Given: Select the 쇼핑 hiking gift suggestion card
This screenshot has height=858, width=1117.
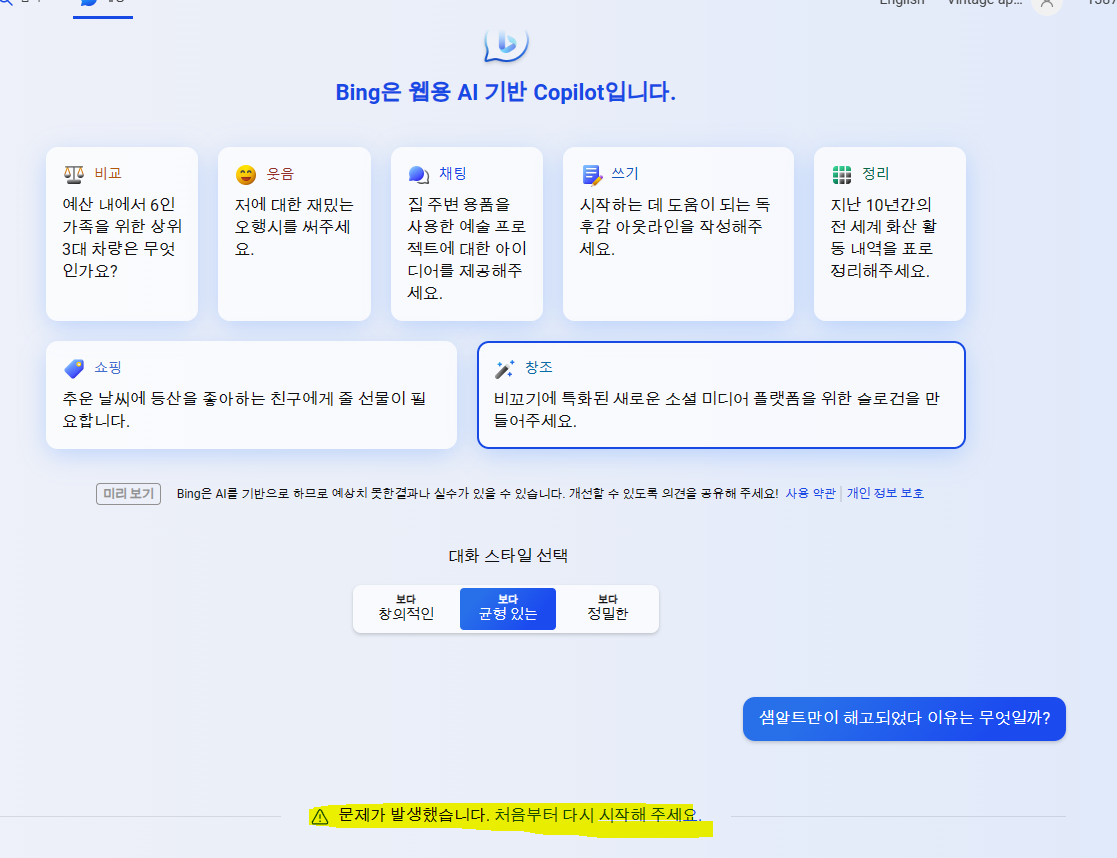Looking at the screenshot, I should point(251,395).
